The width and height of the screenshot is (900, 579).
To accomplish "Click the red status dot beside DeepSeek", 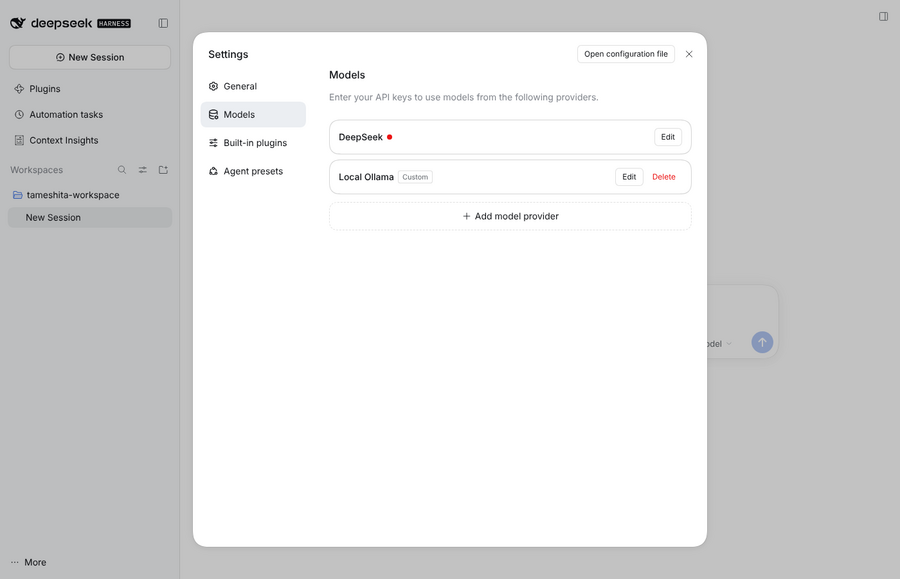I will pyautogui.click(x=389, y=137).
